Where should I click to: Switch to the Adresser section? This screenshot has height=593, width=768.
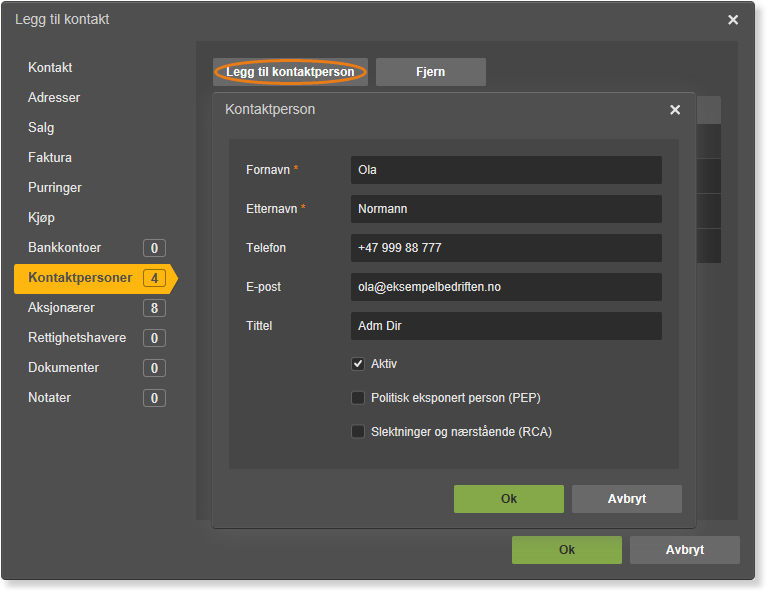click(x=54, y=97)
